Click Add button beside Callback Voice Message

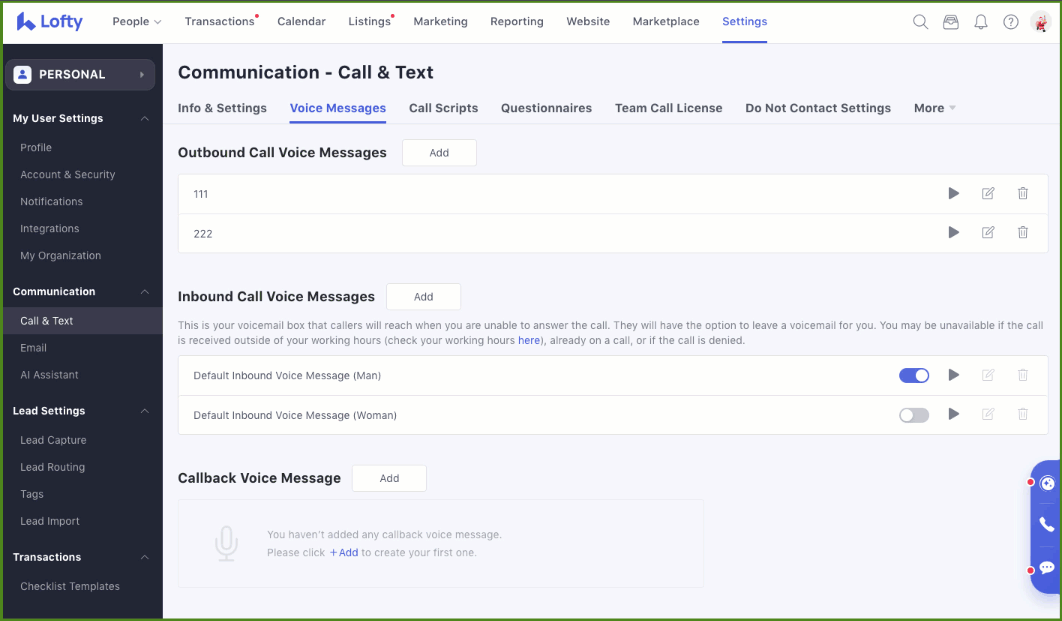(389, 478)
